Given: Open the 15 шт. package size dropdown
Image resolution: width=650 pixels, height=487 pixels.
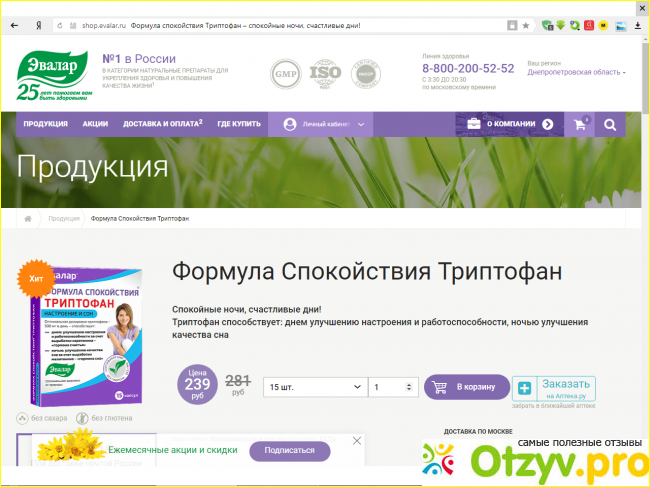Looking at the screenshot, I should [315, 387].
